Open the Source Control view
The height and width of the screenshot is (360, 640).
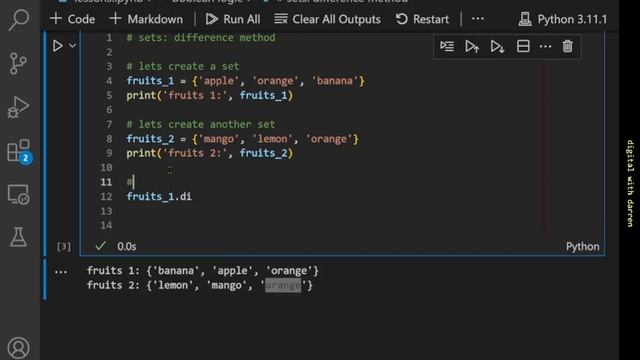[x=18, y=63]
